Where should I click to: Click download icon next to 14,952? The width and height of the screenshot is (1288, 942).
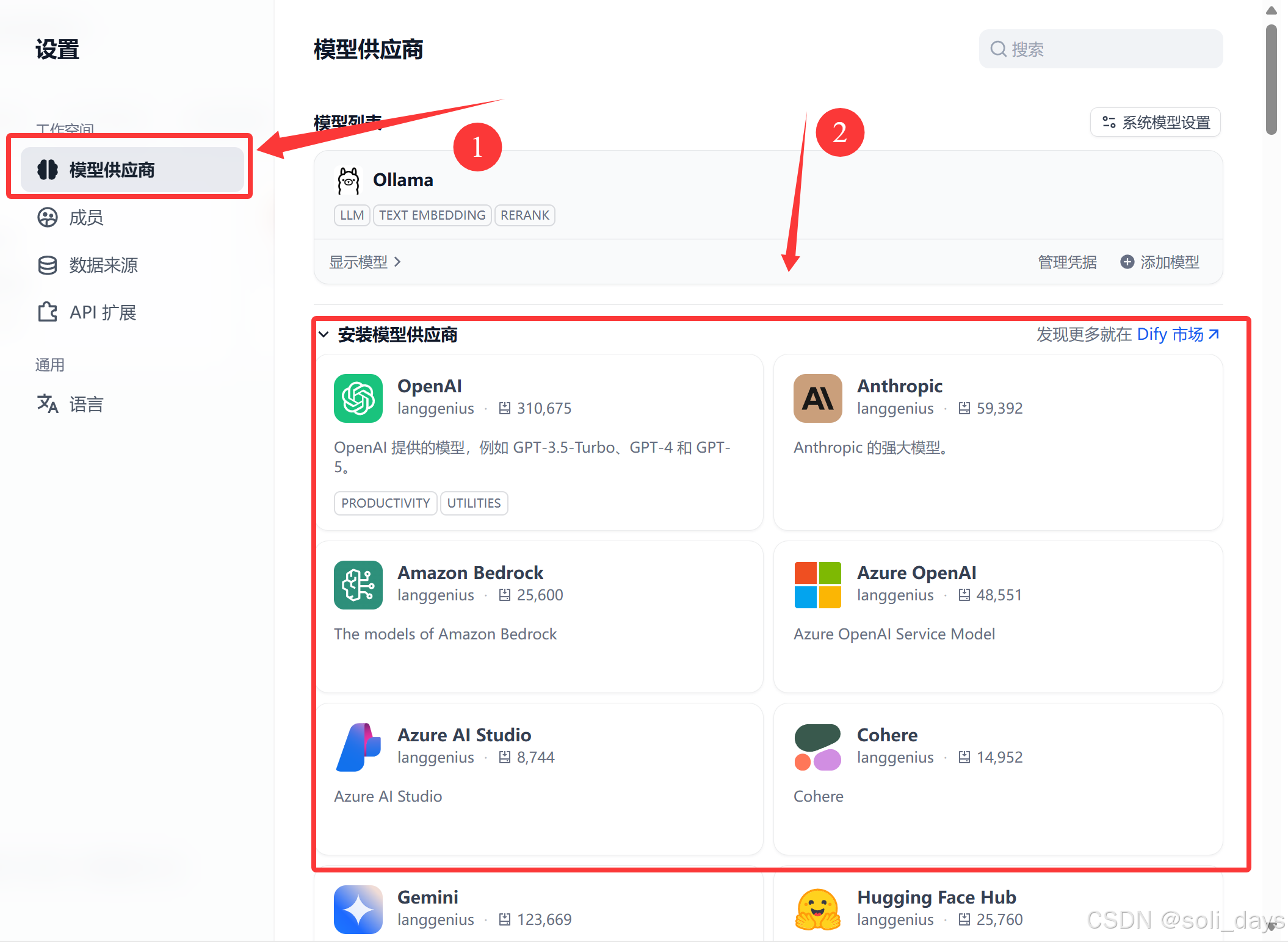pyautogui.click(x=964, y=757)
